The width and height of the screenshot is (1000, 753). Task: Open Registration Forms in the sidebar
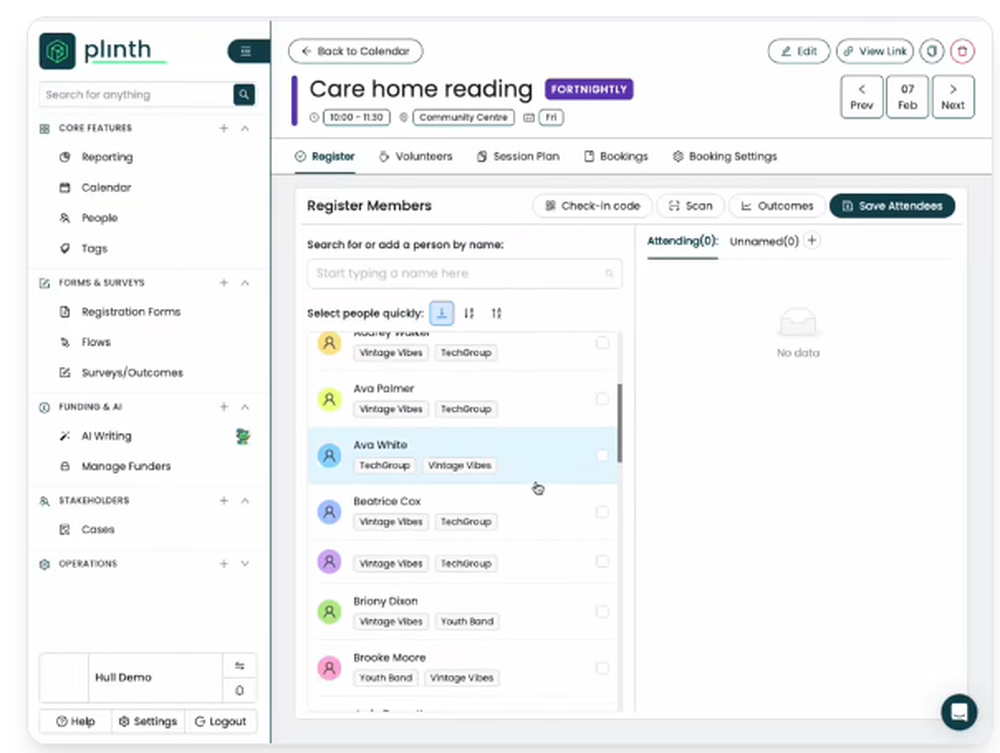click(x=131, y=312)
